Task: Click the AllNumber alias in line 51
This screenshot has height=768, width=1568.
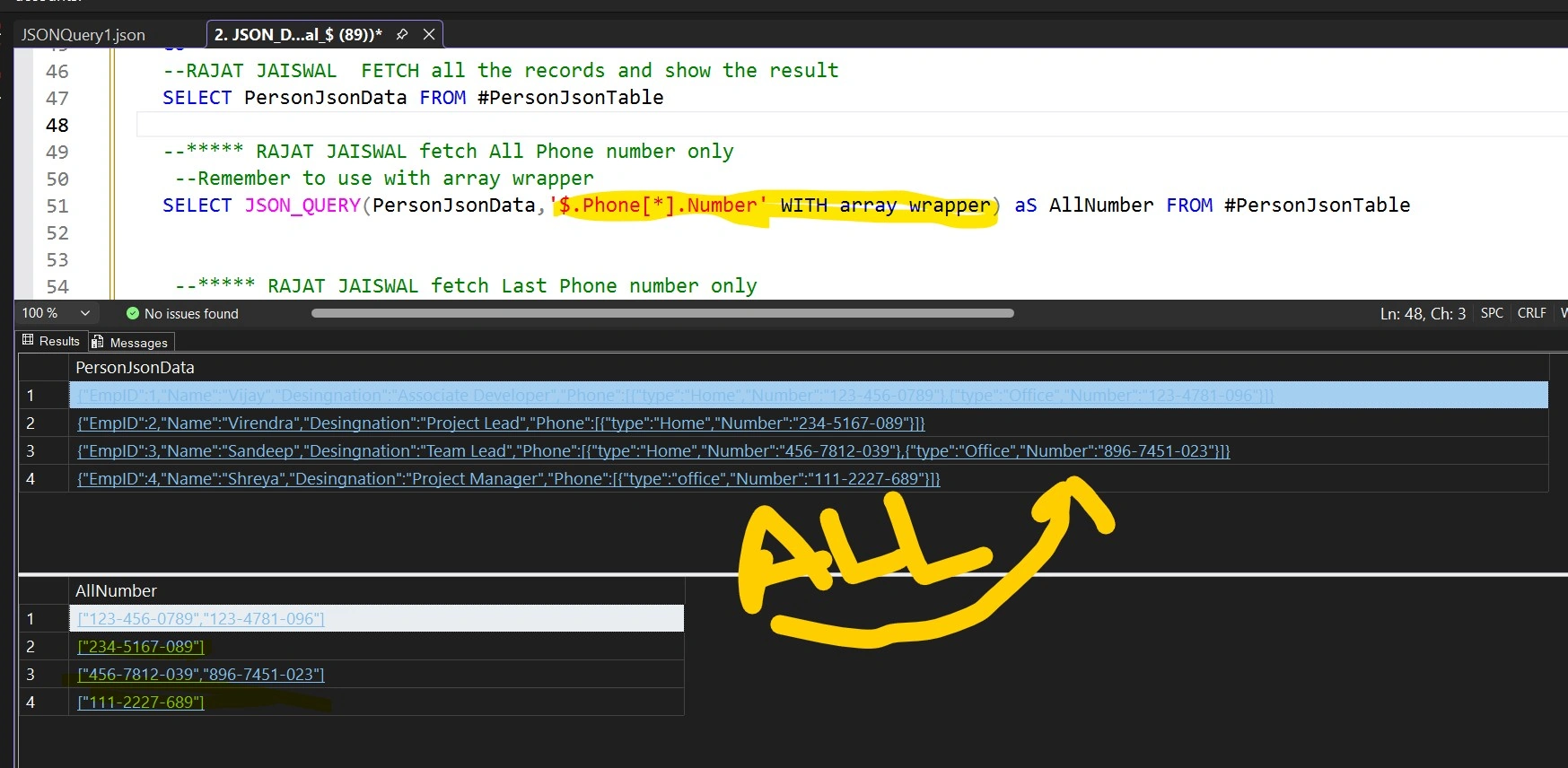Action: [x=1101, y=205]
